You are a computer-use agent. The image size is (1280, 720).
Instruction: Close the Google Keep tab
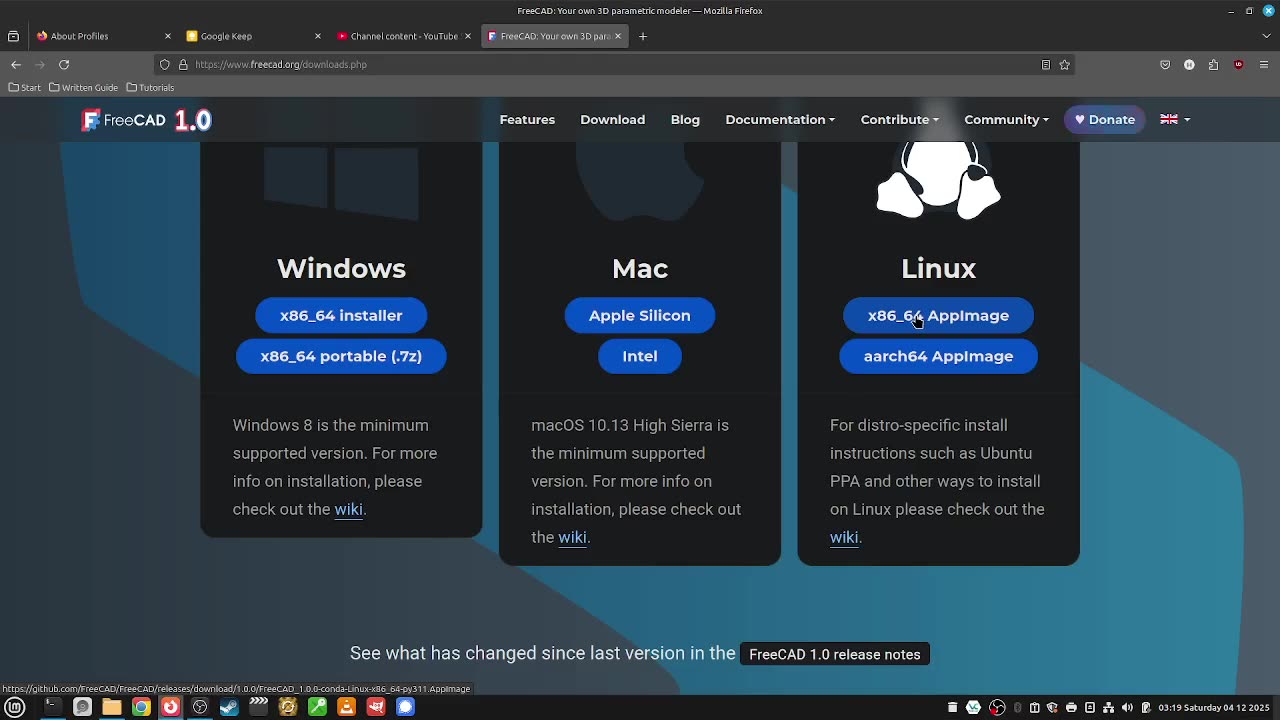pyautogui.click(x=318, y=36)
